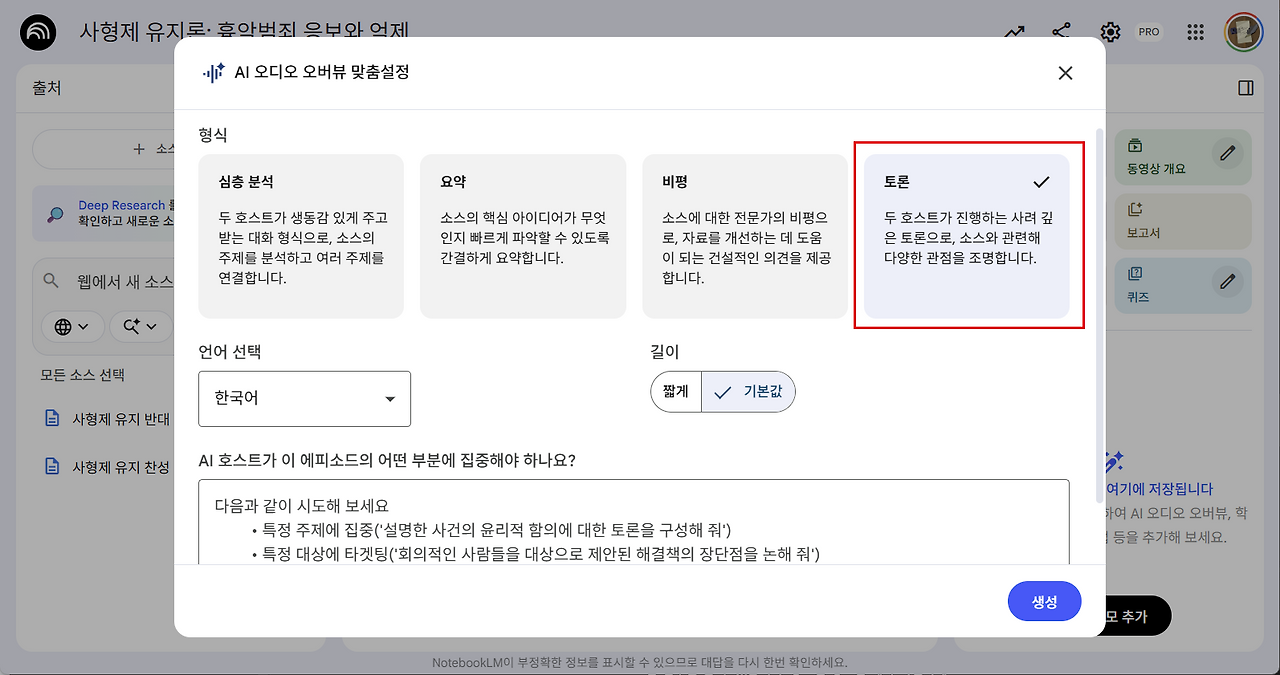Close the AI 오디오 오버뷰 dialog
Screen dimensions: 1280x675
tap(1065, 73)
